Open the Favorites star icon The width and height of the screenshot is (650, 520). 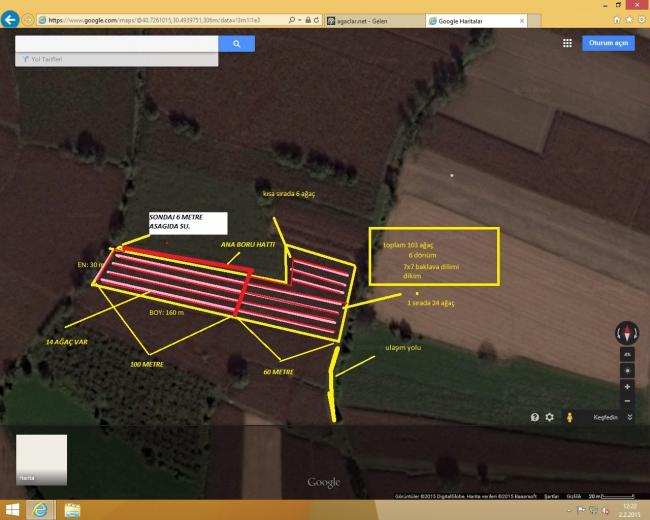(629, 19)
